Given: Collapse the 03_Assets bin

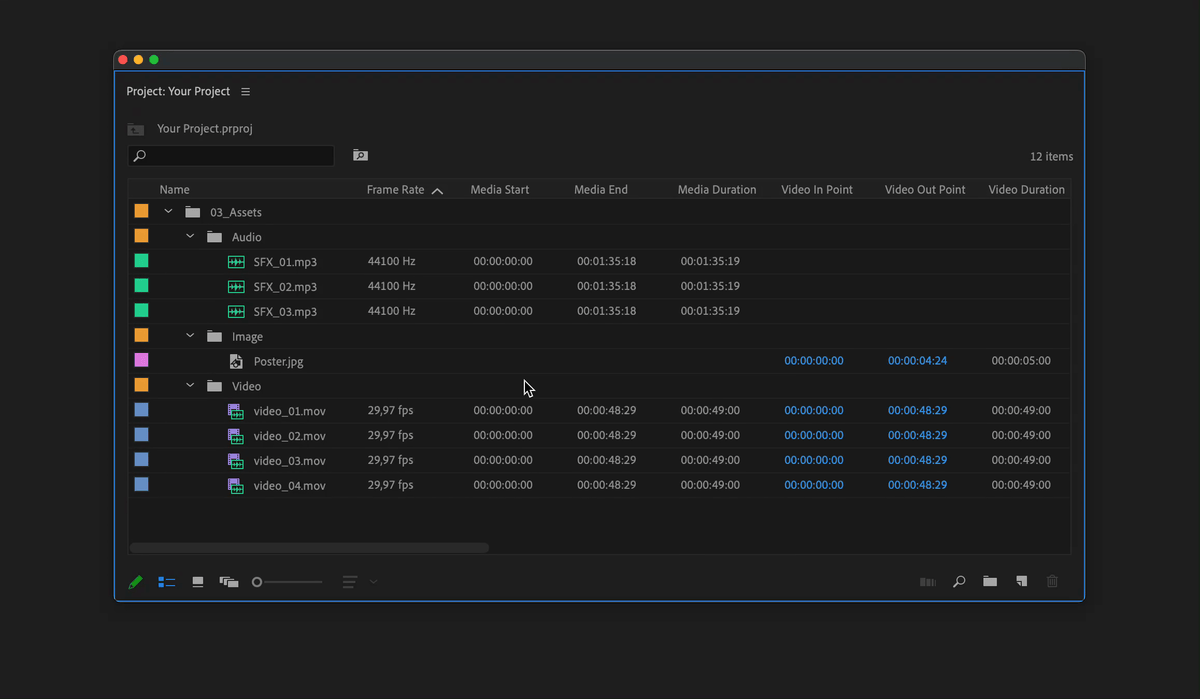Looking at the screenshot, I should tap(168, 212).
